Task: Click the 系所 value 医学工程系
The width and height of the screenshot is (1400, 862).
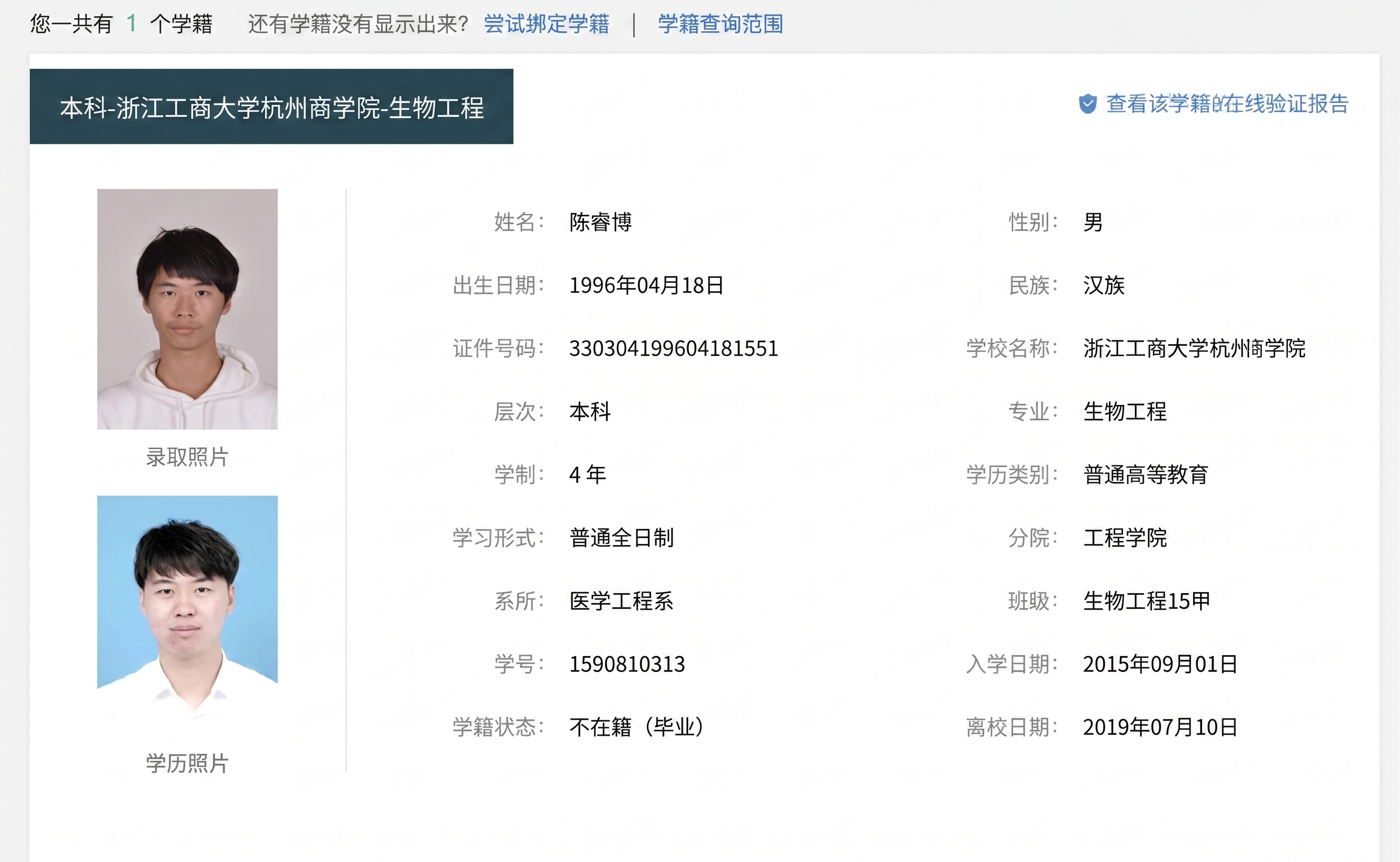Action: click(x=621, y=601)
